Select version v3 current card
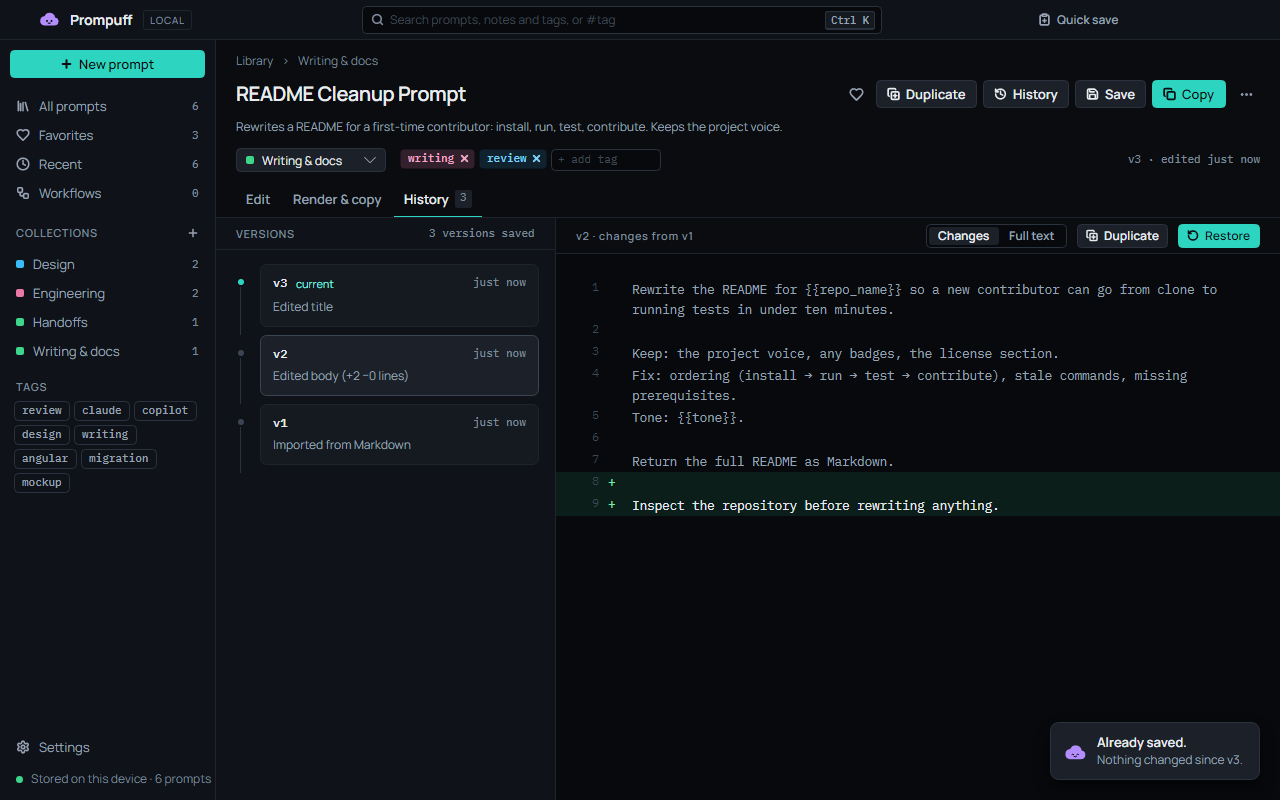 (x=399, y=295)
